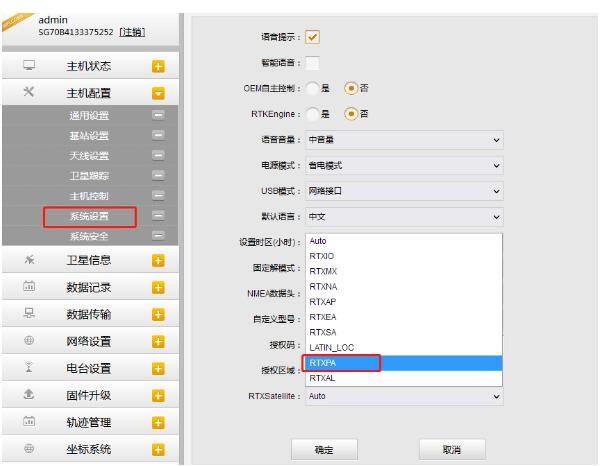The width and height of the screenshot is (601, 466).
Task: Open the 基站设置 submenu item
Action: 89,135
